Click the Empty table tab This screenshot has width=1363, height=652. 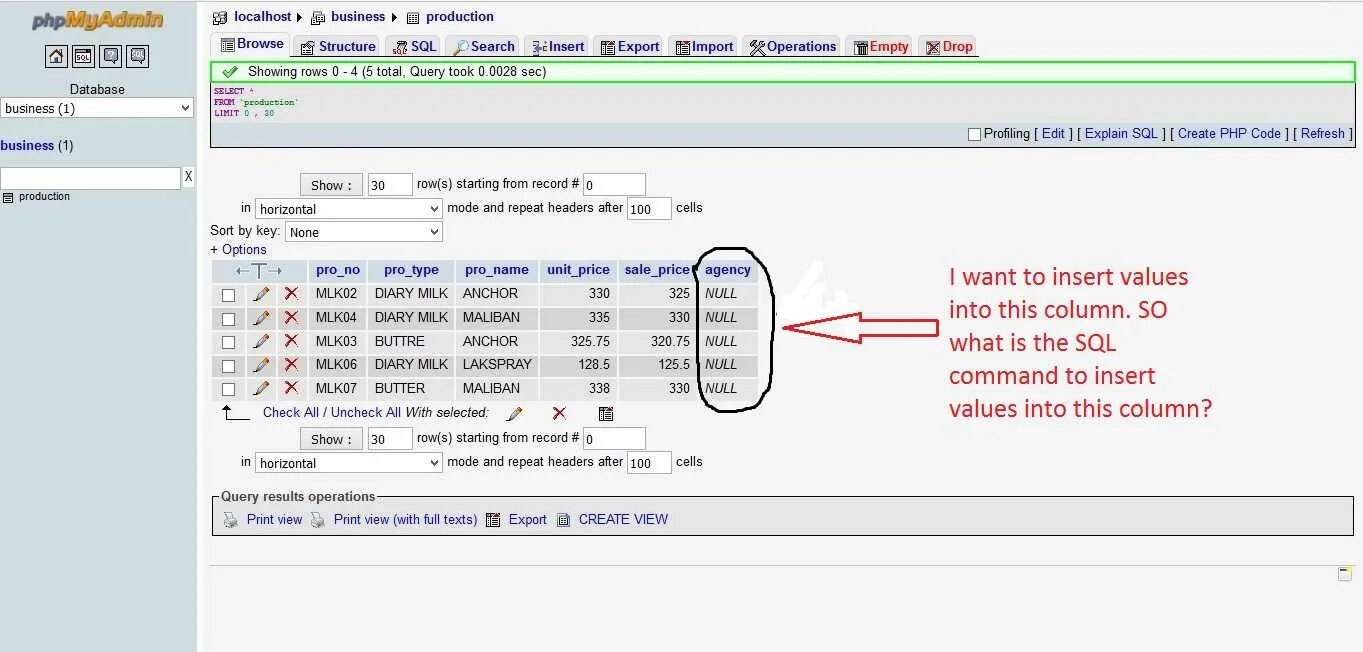[x=880, y=47]
